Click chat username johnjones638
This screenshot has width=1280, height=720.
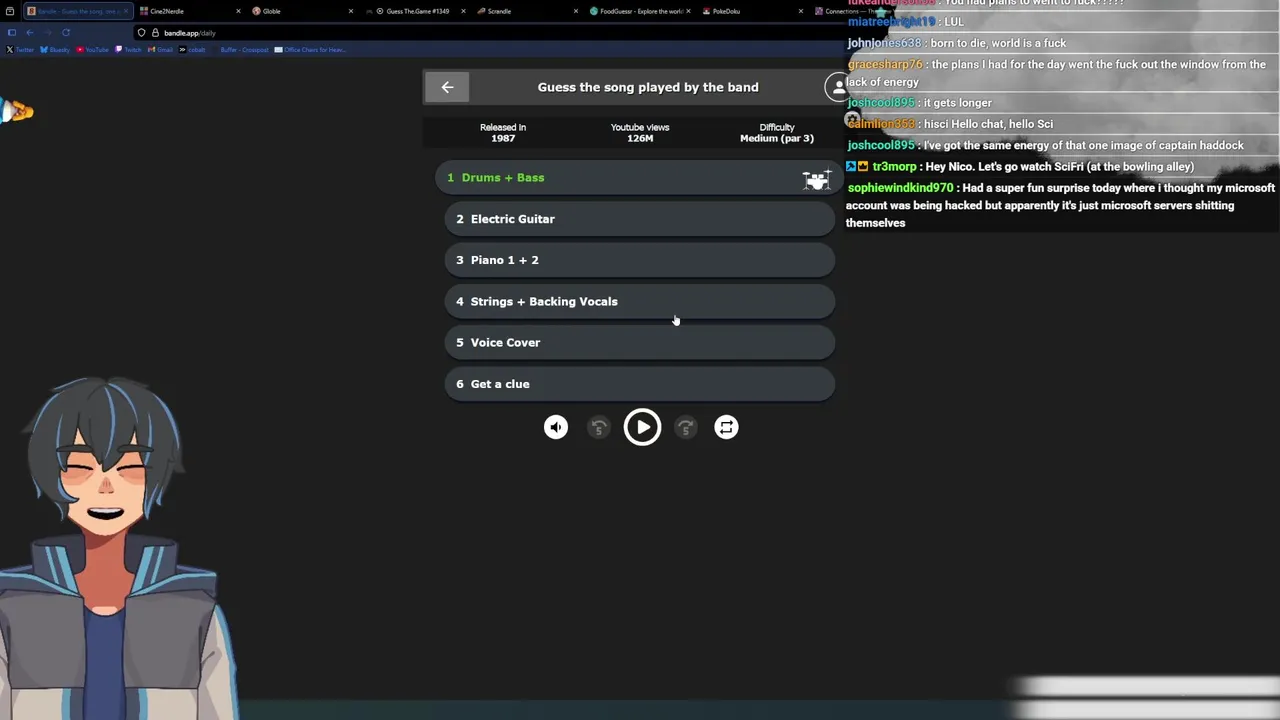(x=884, y=43)
